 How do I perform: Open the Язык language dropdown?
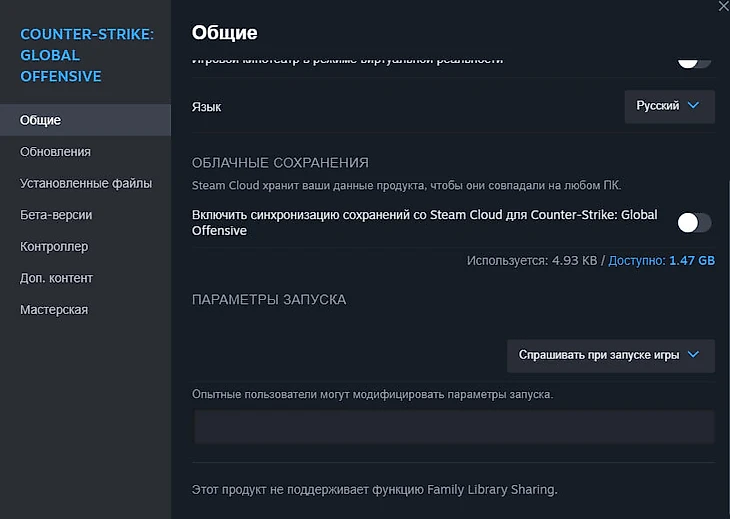[669, 106]
